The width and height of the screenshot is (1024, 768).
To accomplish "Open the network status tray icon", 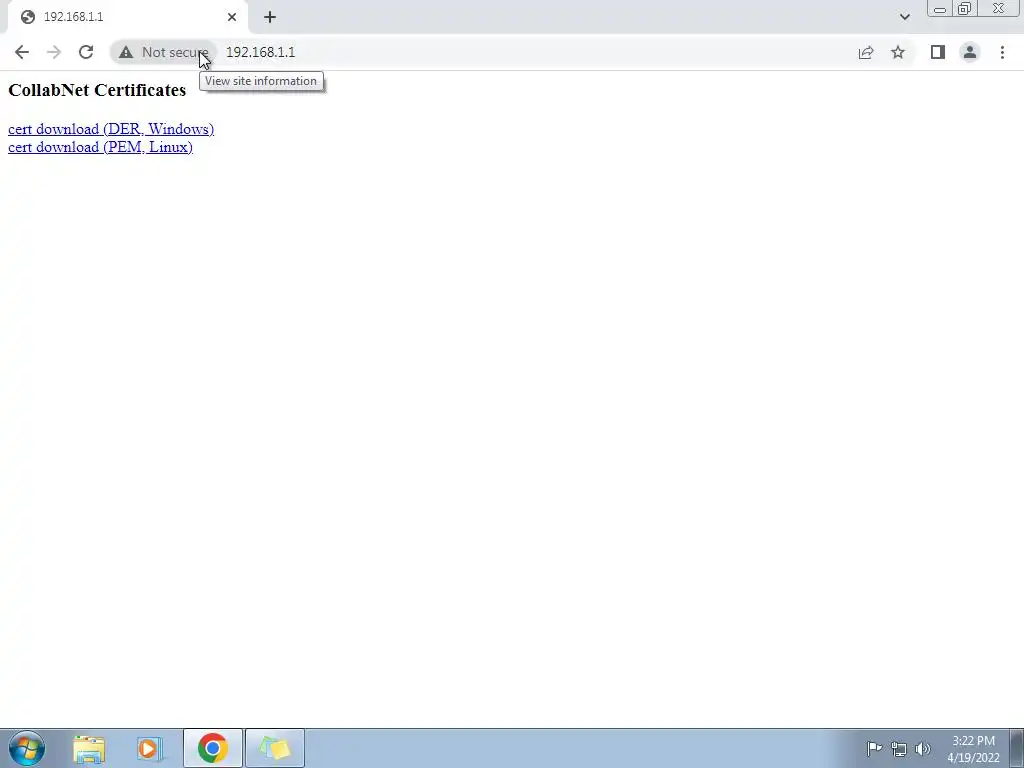I will coord(899,749).
